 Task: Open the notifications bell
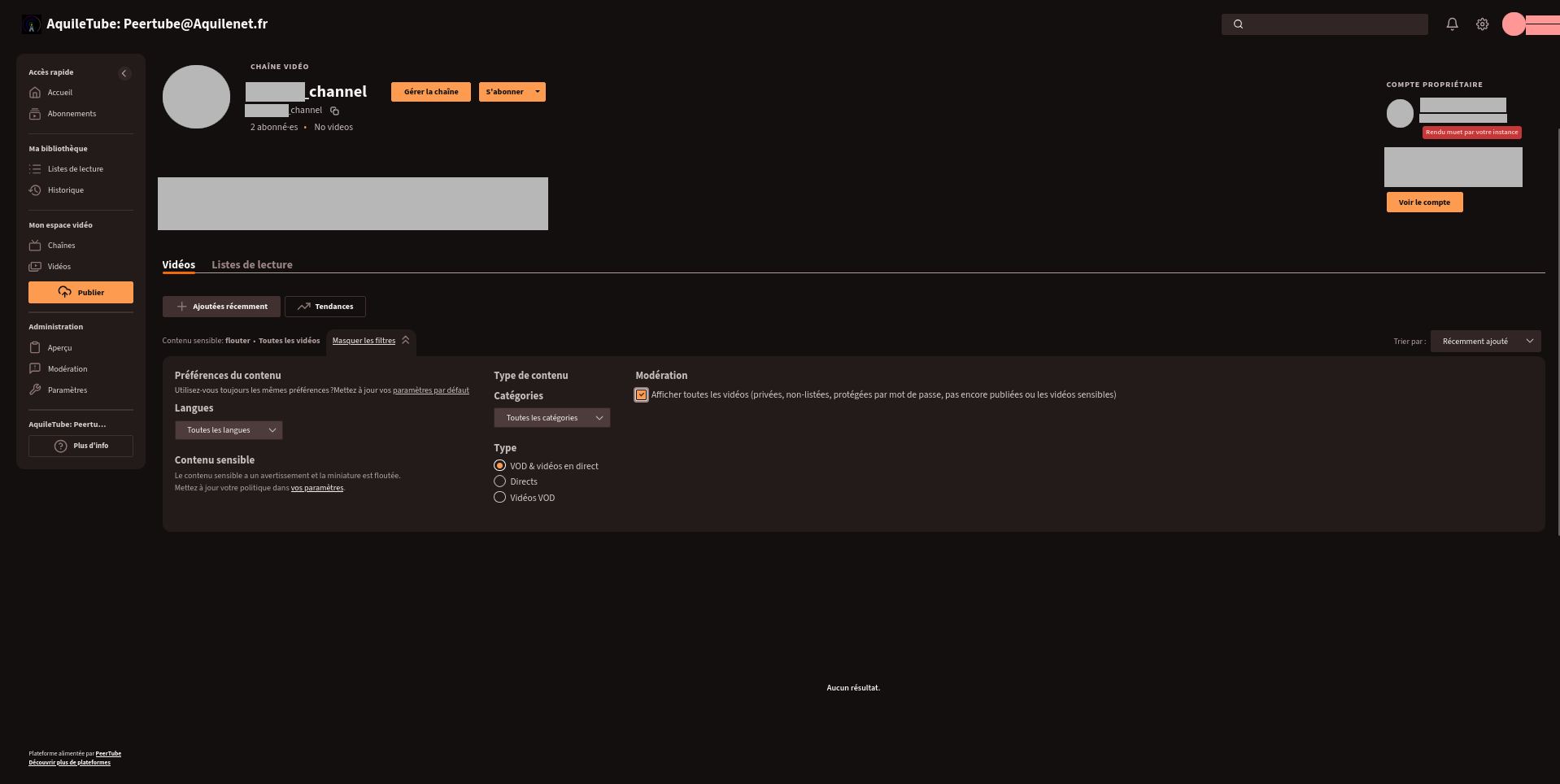[x=1452, y=24]
